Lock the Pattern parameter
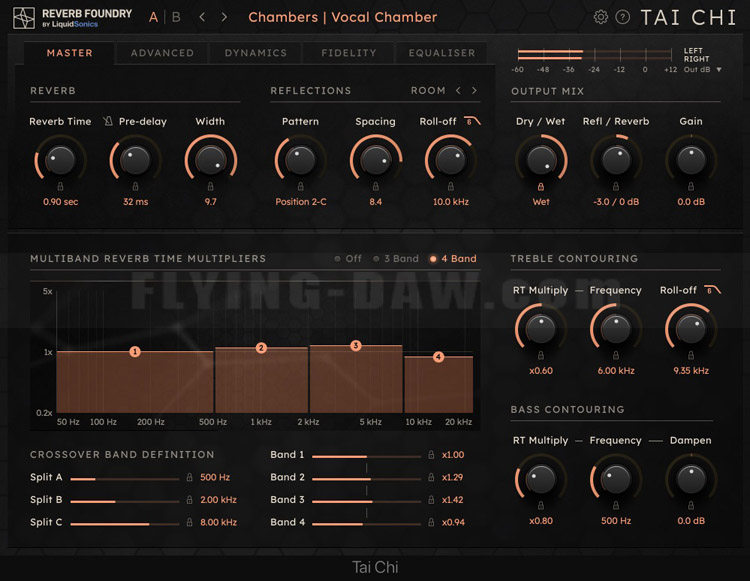 (300, 186)
